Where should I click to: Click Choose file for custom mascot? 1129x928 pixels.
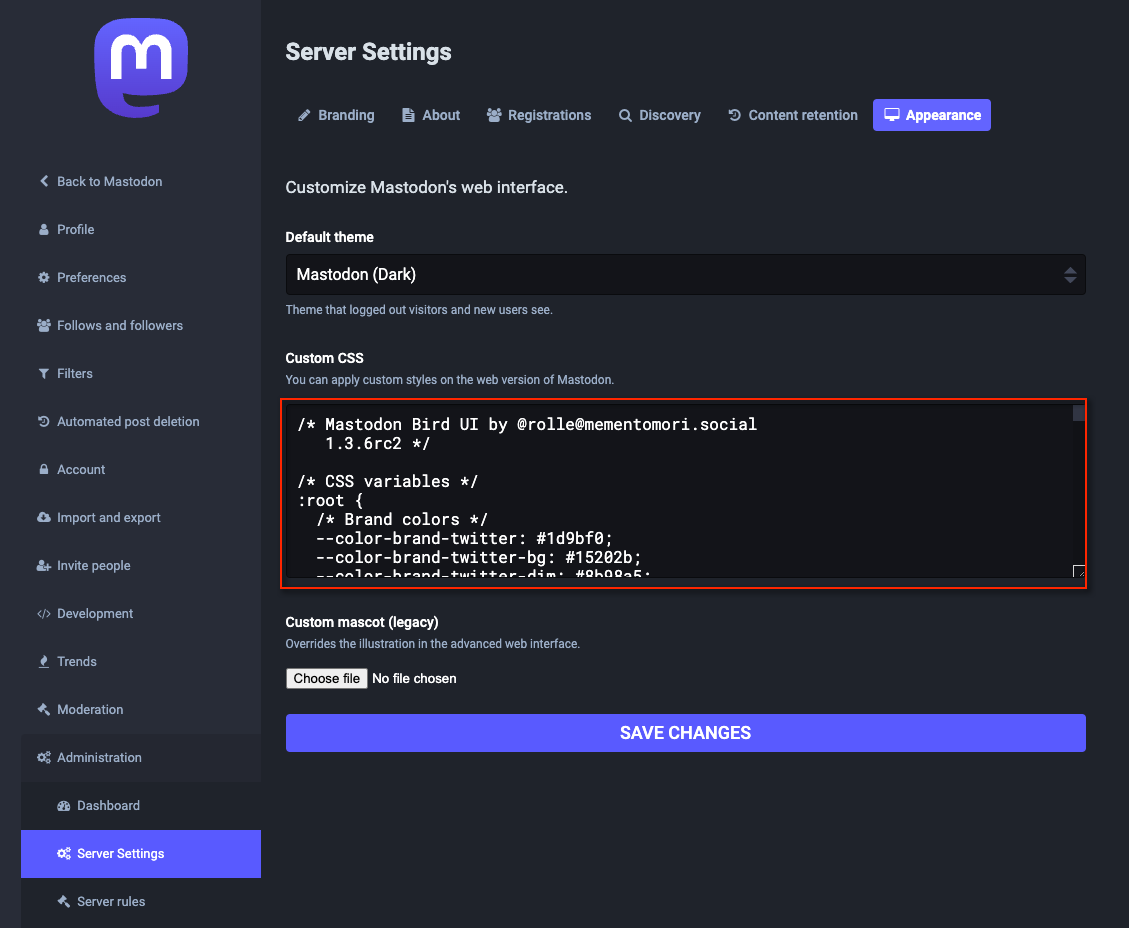(327, 678)
